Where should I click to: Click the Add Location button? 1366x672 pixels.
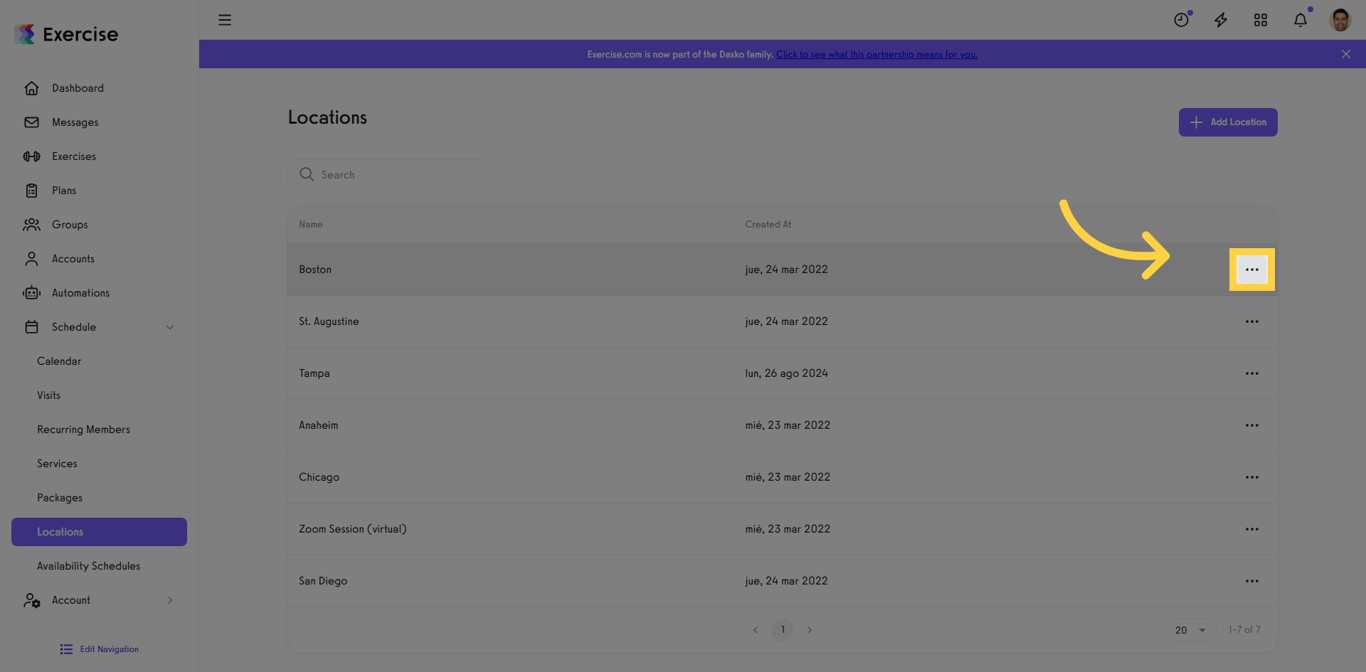[x=1227, y=121]
